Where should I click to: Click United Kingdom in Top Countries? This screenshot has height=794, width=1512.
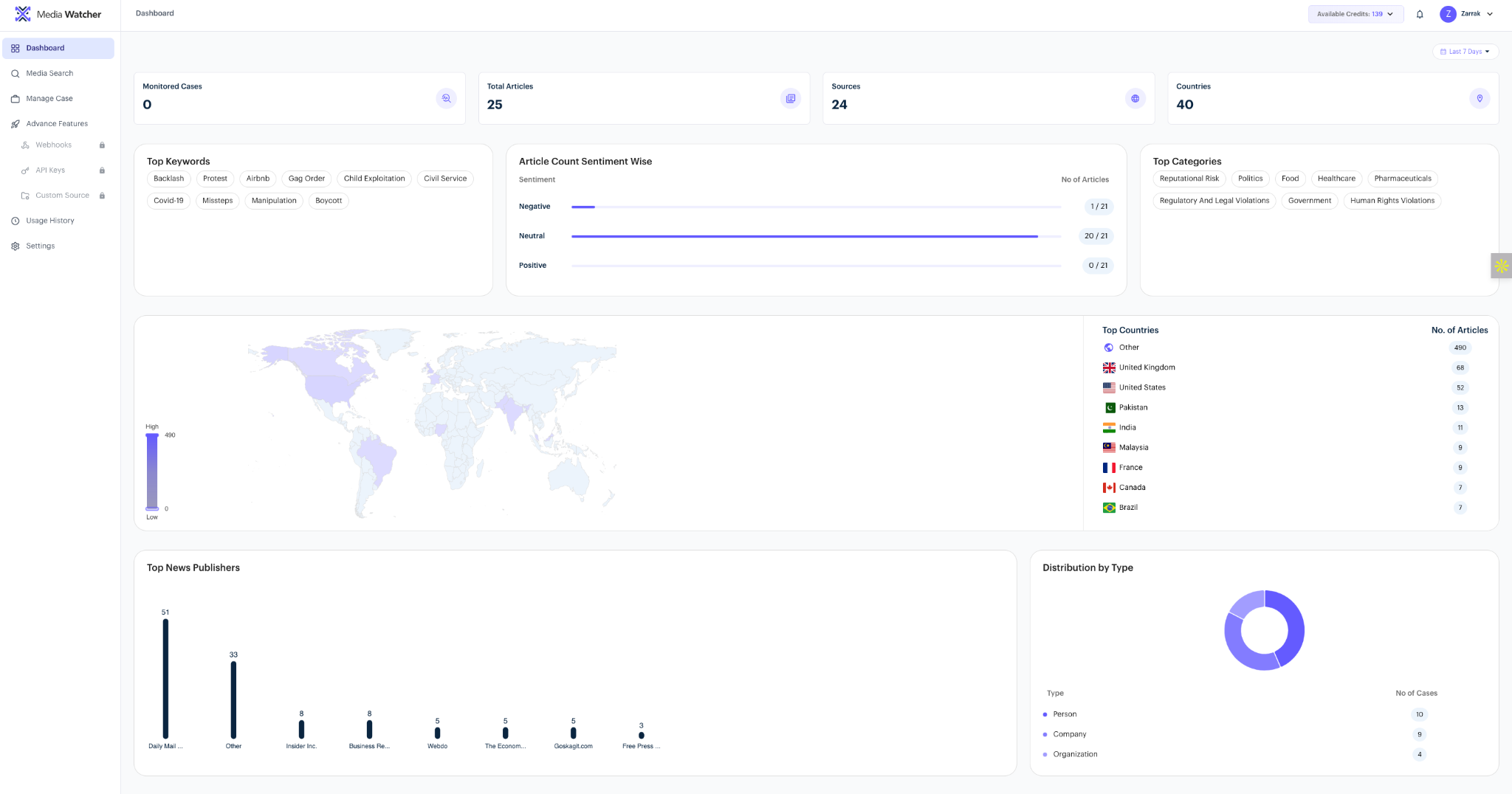(x=1147, y=367)
